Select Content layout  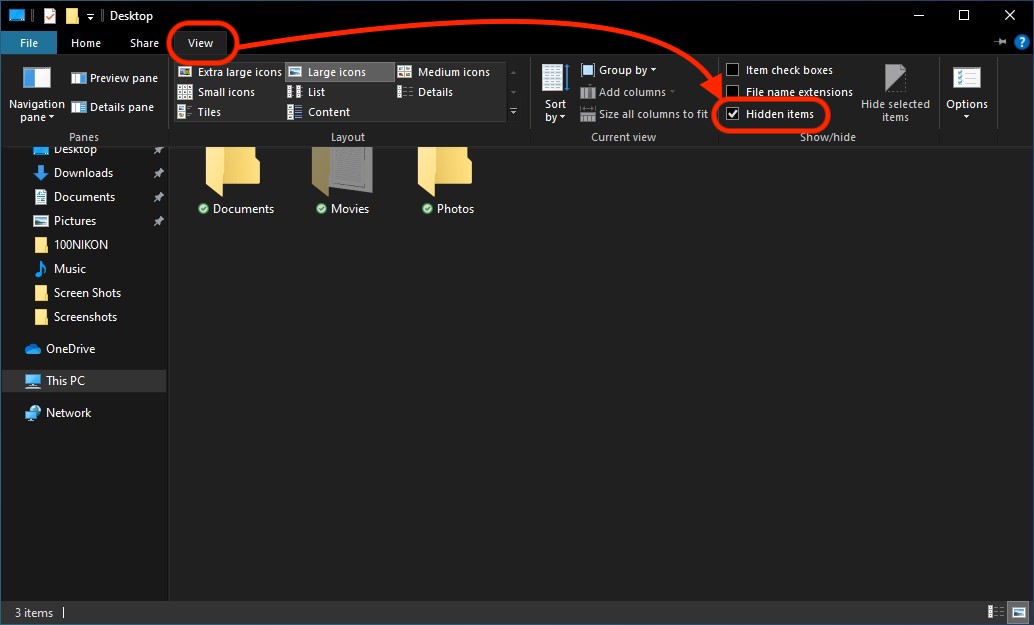[318, 112]
